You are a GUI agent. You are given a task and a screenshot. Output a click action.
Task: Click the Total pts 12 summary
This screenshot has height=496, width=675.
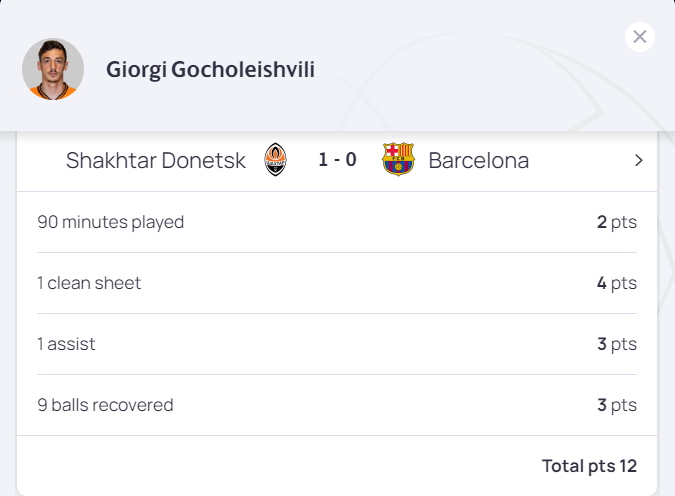pyautogui.click(x=588, y=466)
